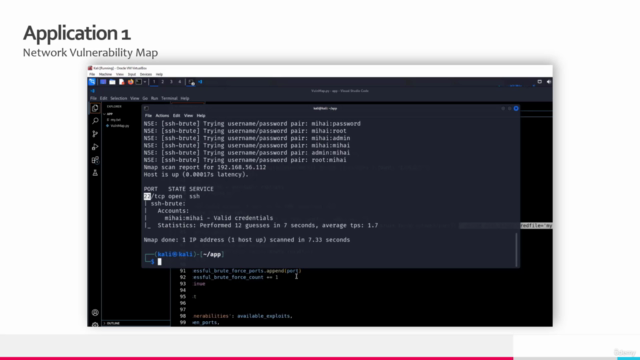Open VirtualBox Devices menu

pyautogui.click(x=146, y=74)
